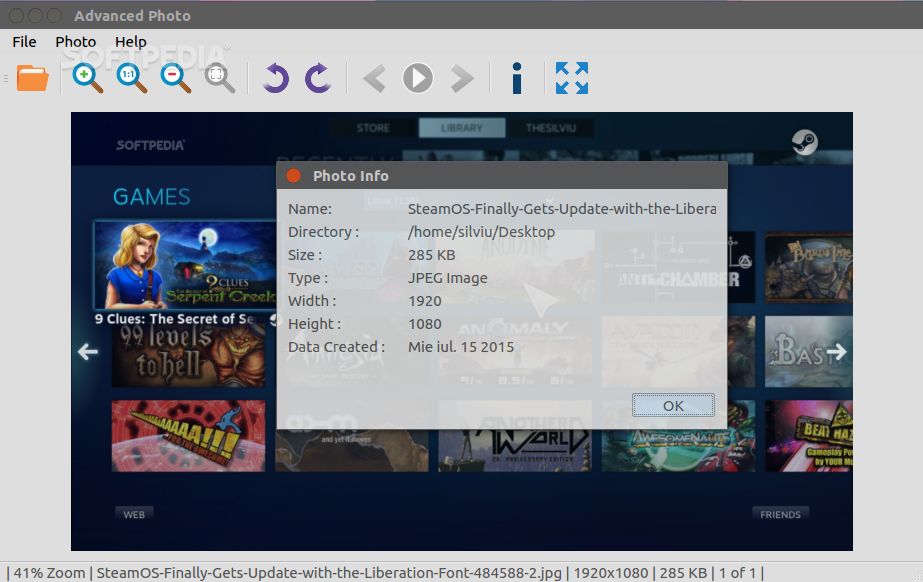
Task: Start slideshow play button
Action: click(x=418, y=78)
